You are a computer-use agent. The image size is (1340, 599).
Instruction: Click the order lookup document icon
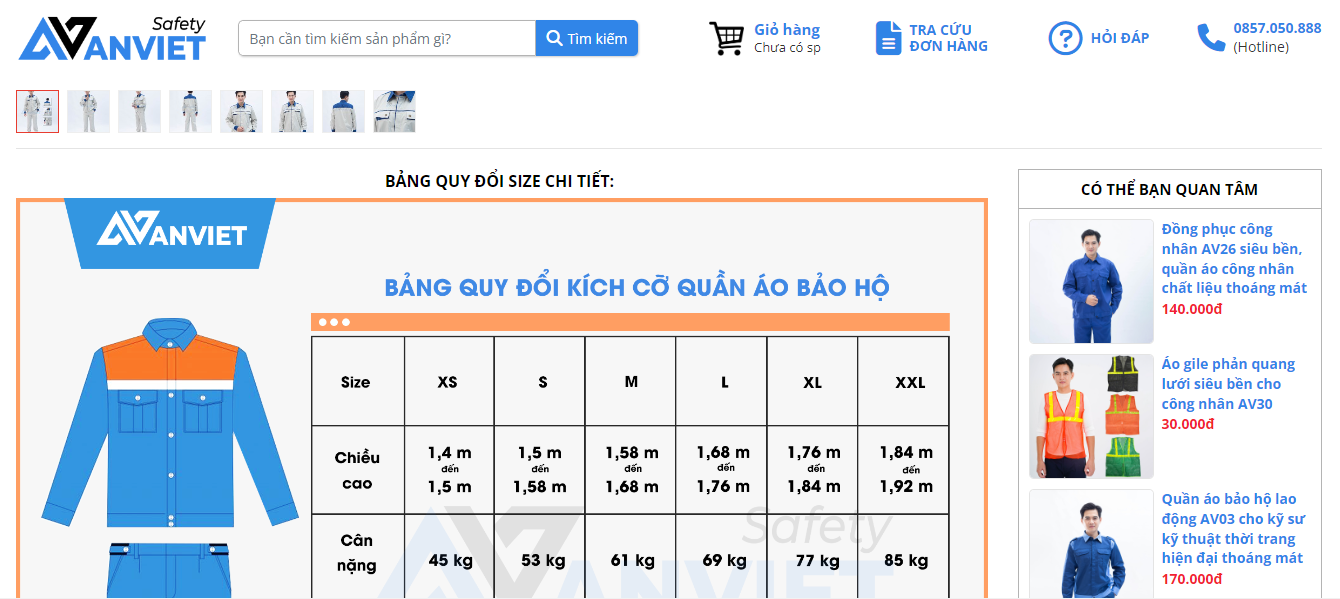coord(887,38)
